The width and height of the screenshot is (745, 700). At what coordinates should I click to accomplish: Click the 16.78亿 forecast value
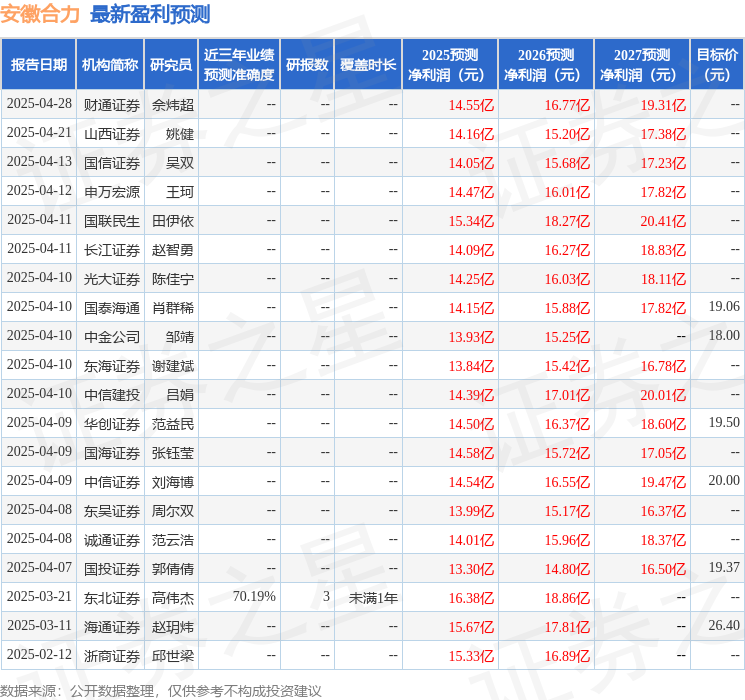pyautogui.click(x=663, y=366)
